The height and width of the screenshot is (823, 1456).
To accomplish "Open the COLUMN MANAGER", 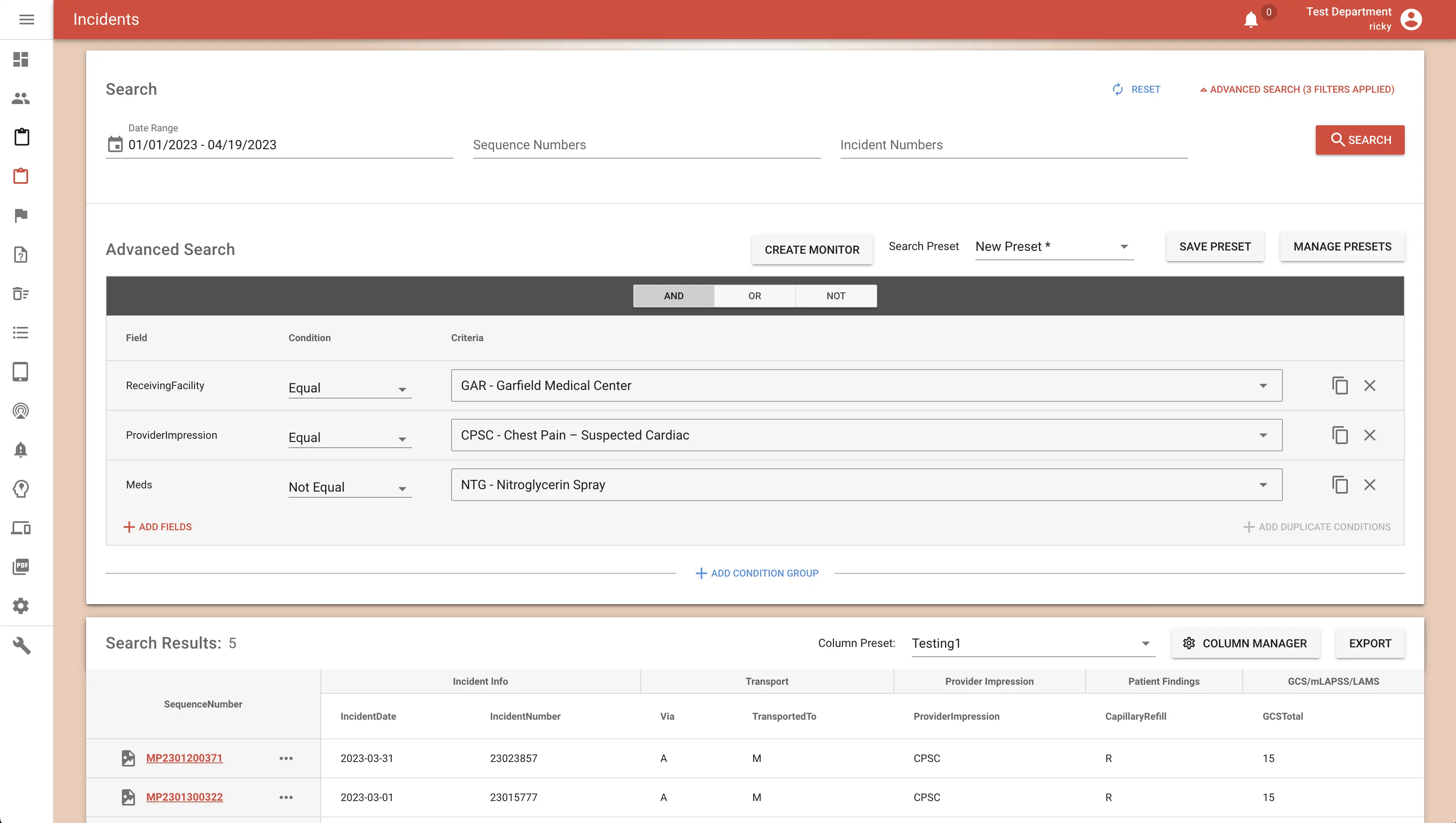I will pyautogui.click(x=1245, y=643).
